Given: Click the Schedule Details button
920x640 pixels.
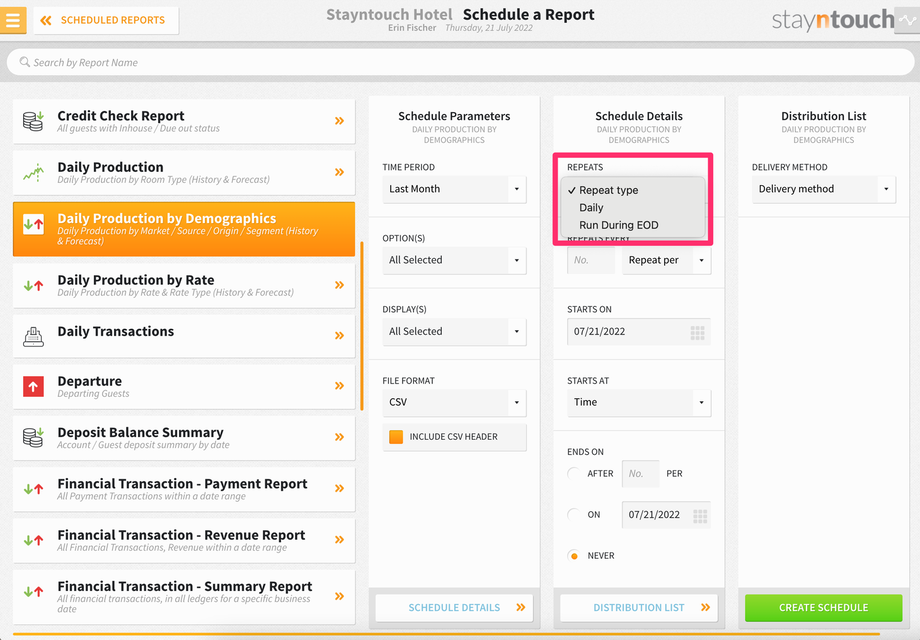Looking at the screenshot, I should (454, 608).
